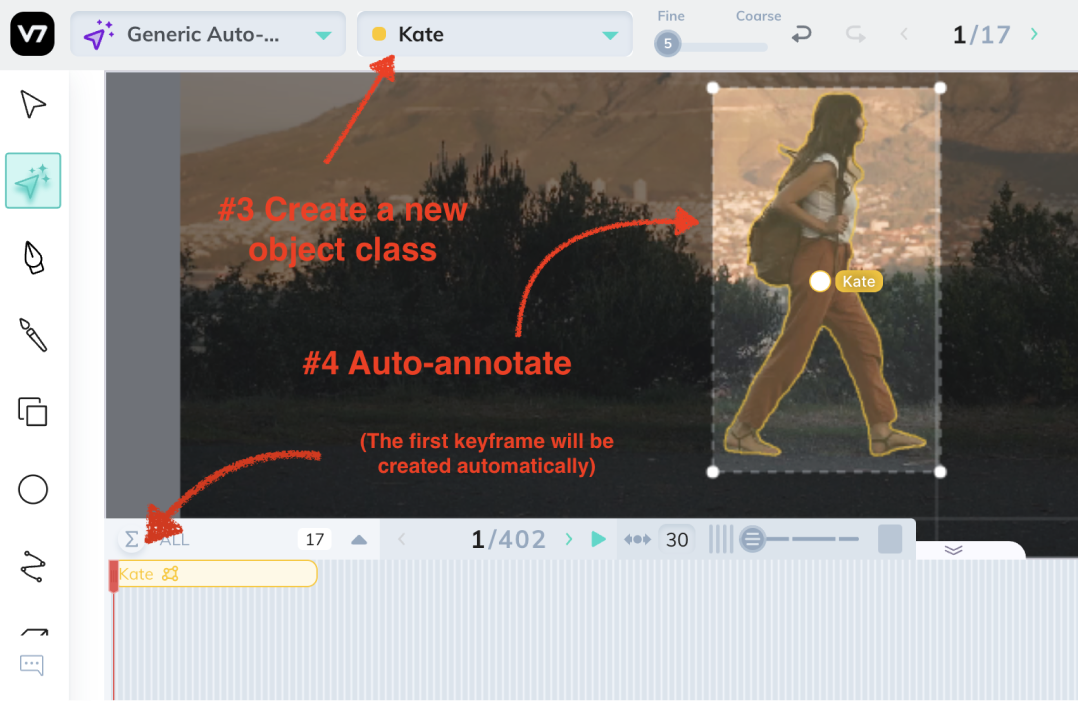The image size is (1078, 701).
Task: Open the comment tool
Action: 33,665
